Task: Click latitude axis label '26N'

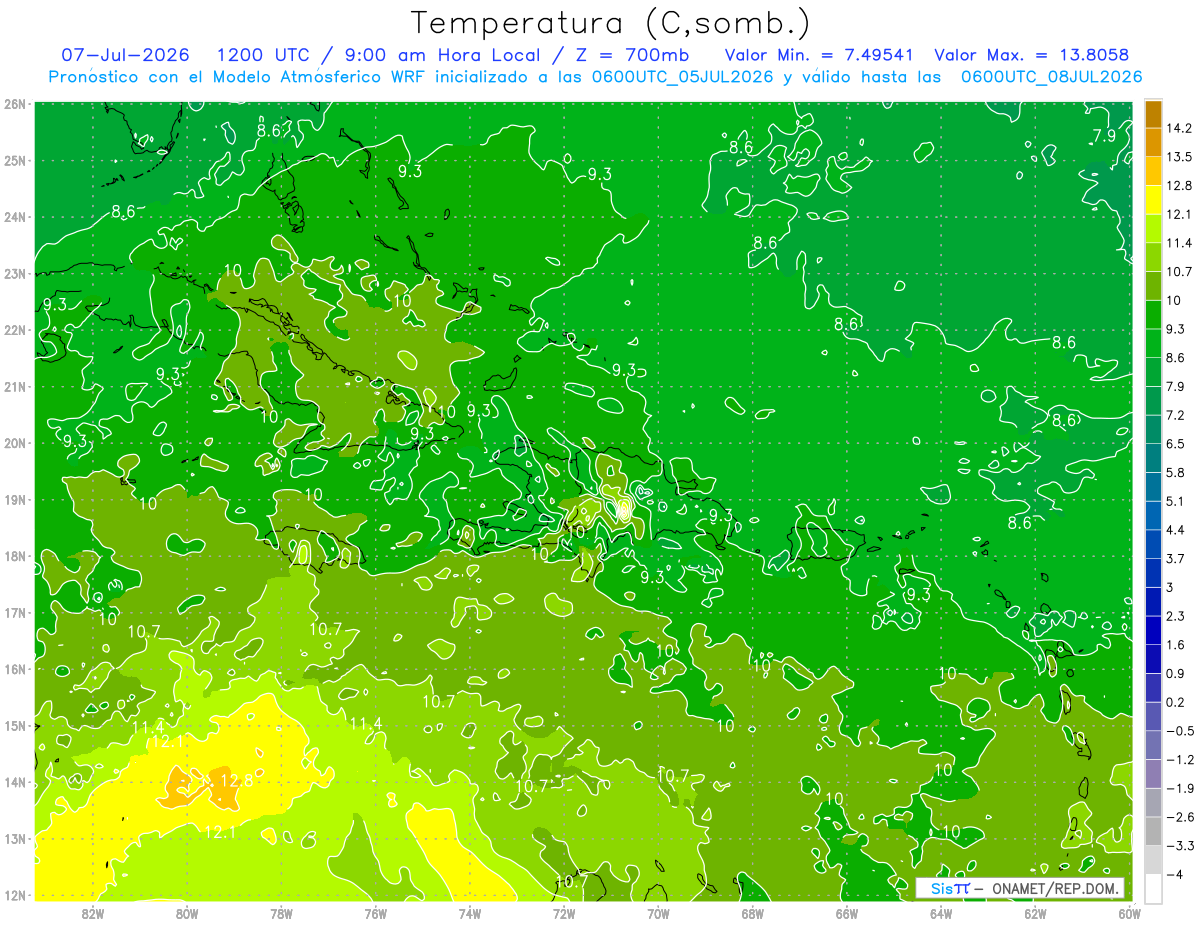Action: click(x=16, y=103)
